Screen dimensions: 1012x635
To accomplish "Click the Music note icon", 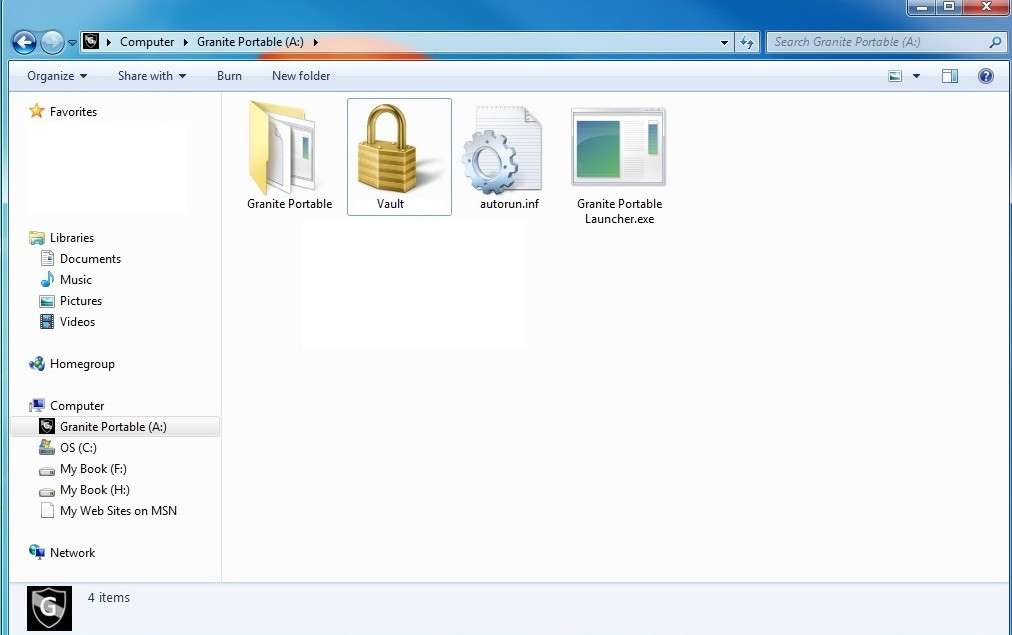I will point(47,279).
